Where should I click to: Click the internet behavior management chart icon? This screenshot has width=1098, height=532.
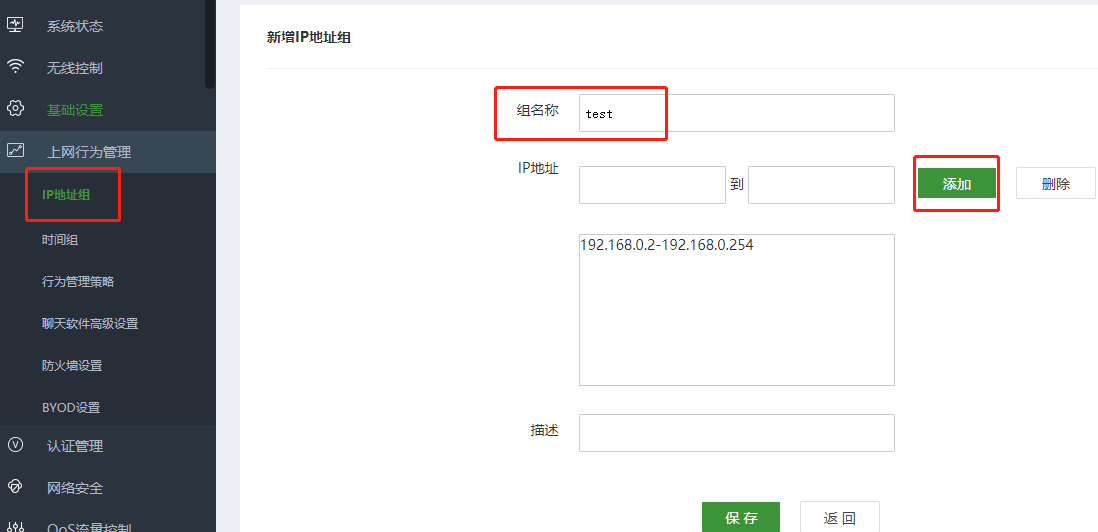(15, 150)
